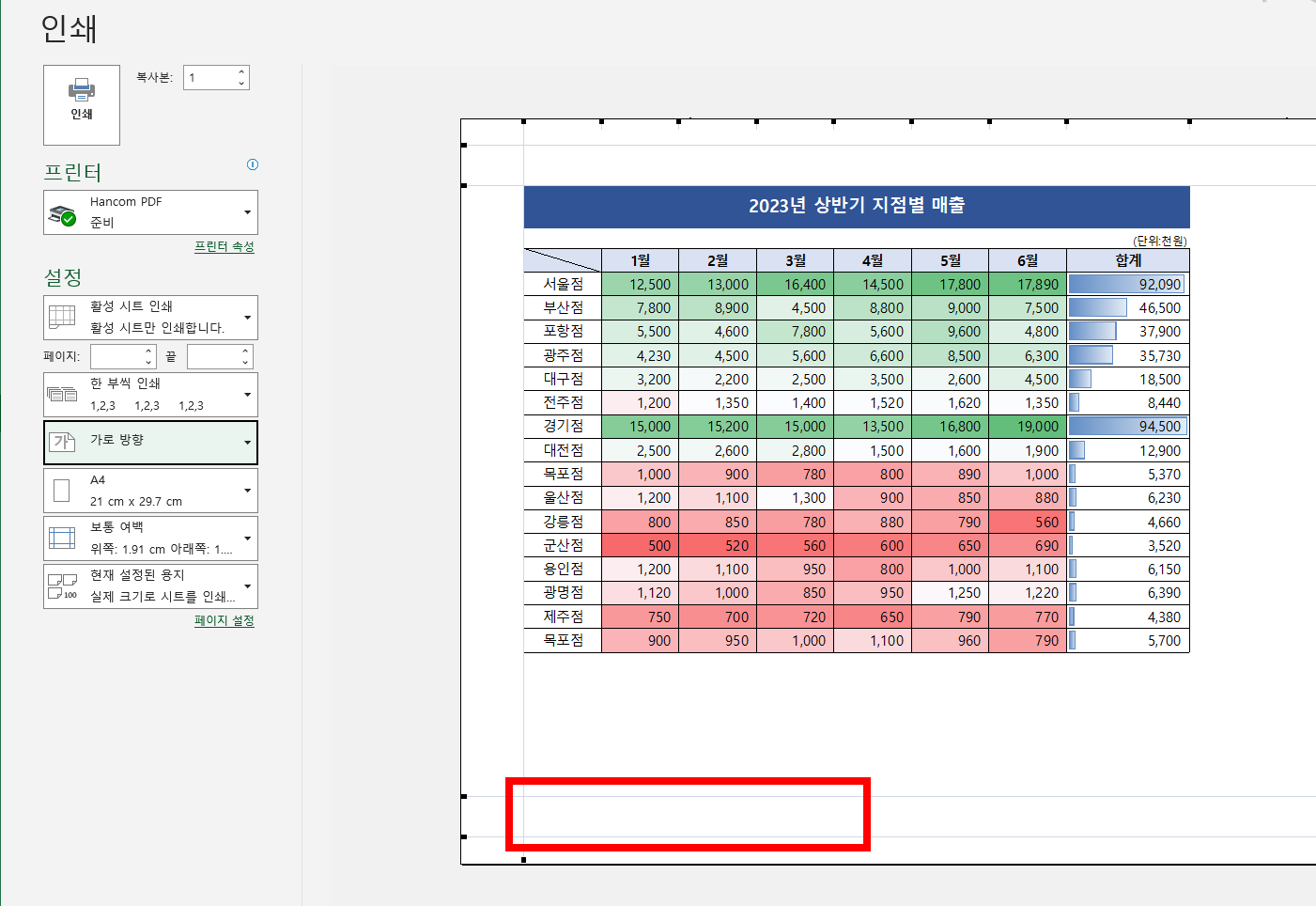Click the 6월 column header

click(1028, 260)
